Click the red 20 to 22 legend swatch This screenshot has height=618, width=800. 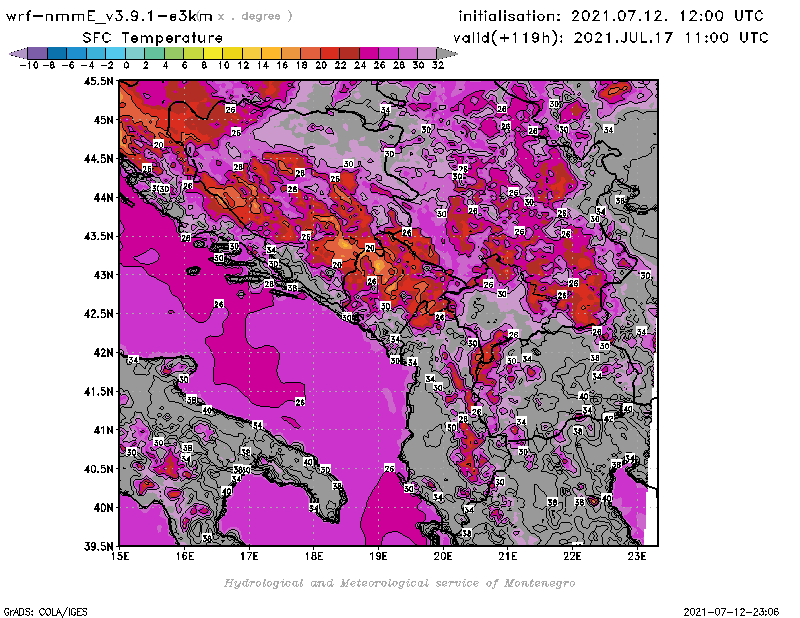click(330, 53)
